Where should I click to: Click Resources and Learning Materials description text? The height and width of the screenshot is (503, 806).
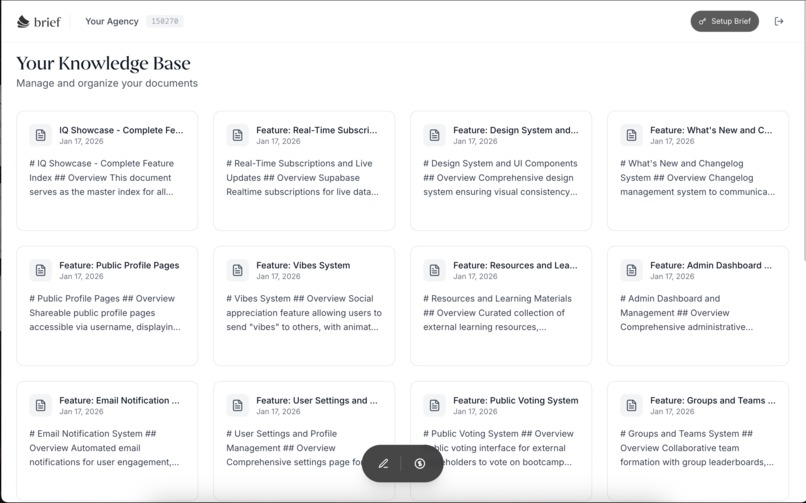click(x=497, y=312)
